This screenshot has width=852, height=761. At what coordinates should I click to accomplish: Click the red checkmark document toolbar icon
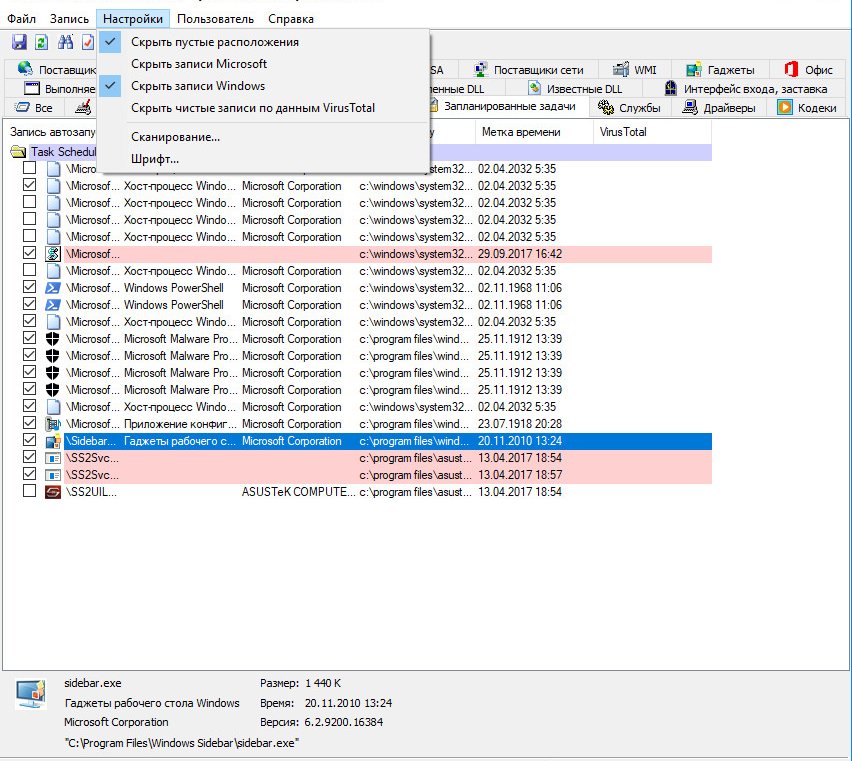[x=88, y=42]
